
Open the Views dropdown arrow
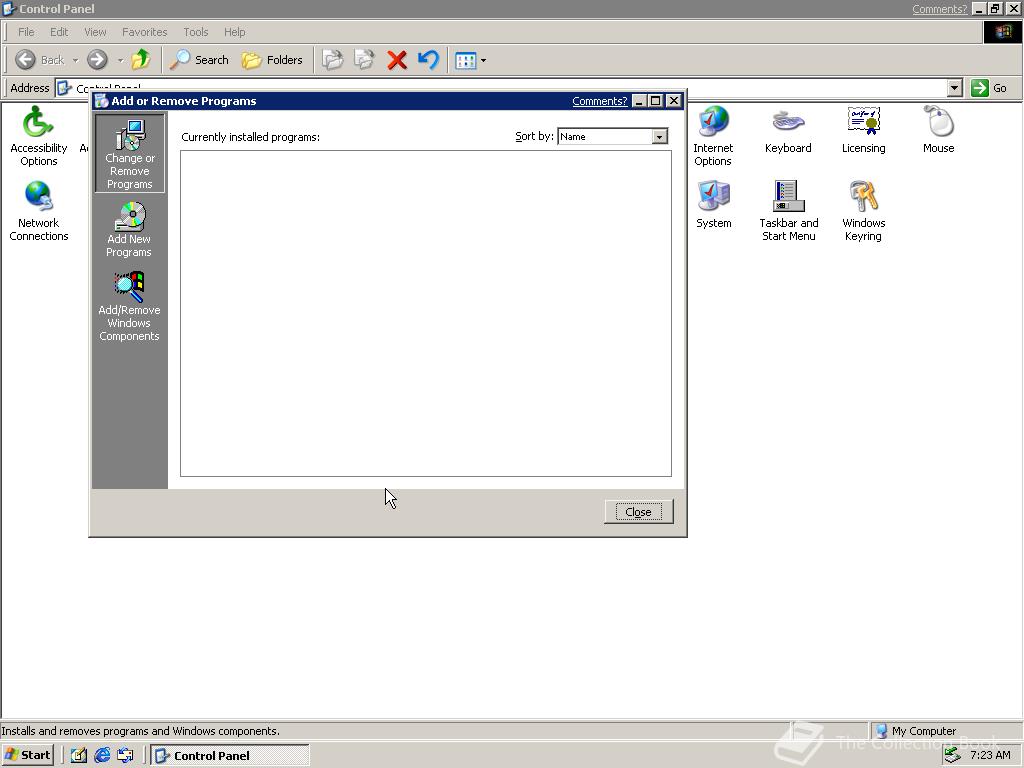[x=483, y=61]
